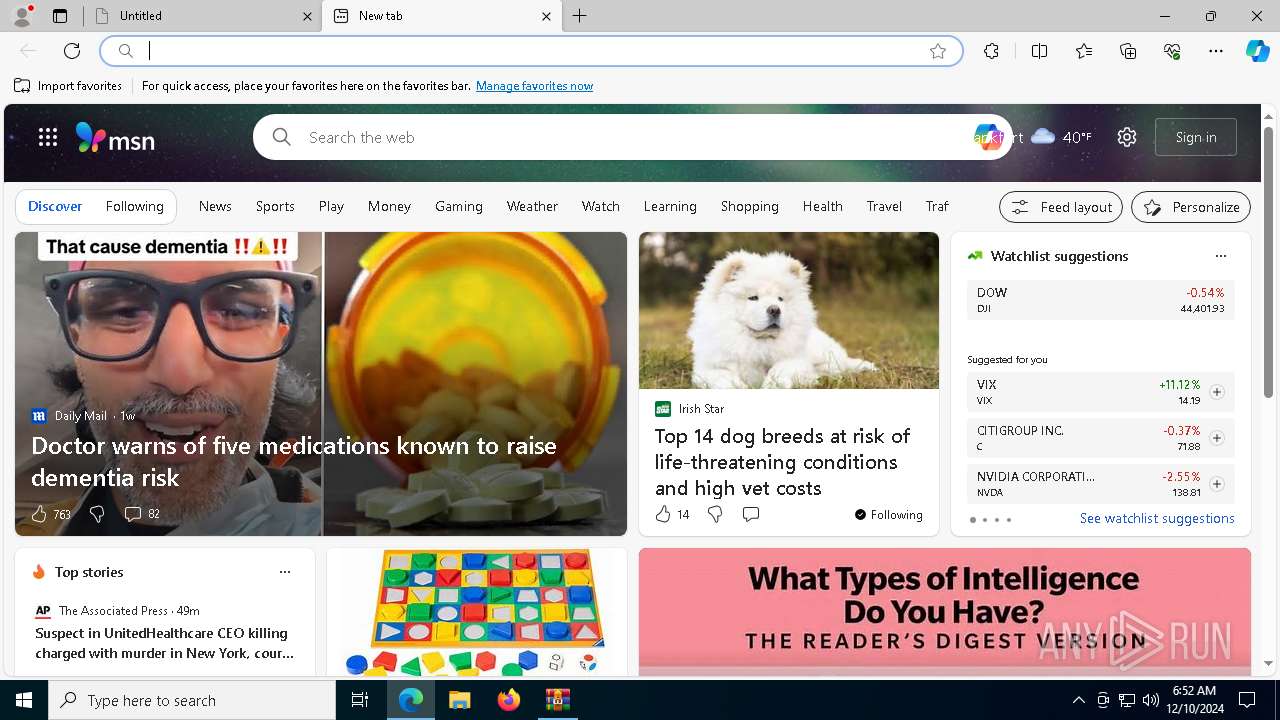Open See watchlist suggestions link

(x=1157, y=518)
